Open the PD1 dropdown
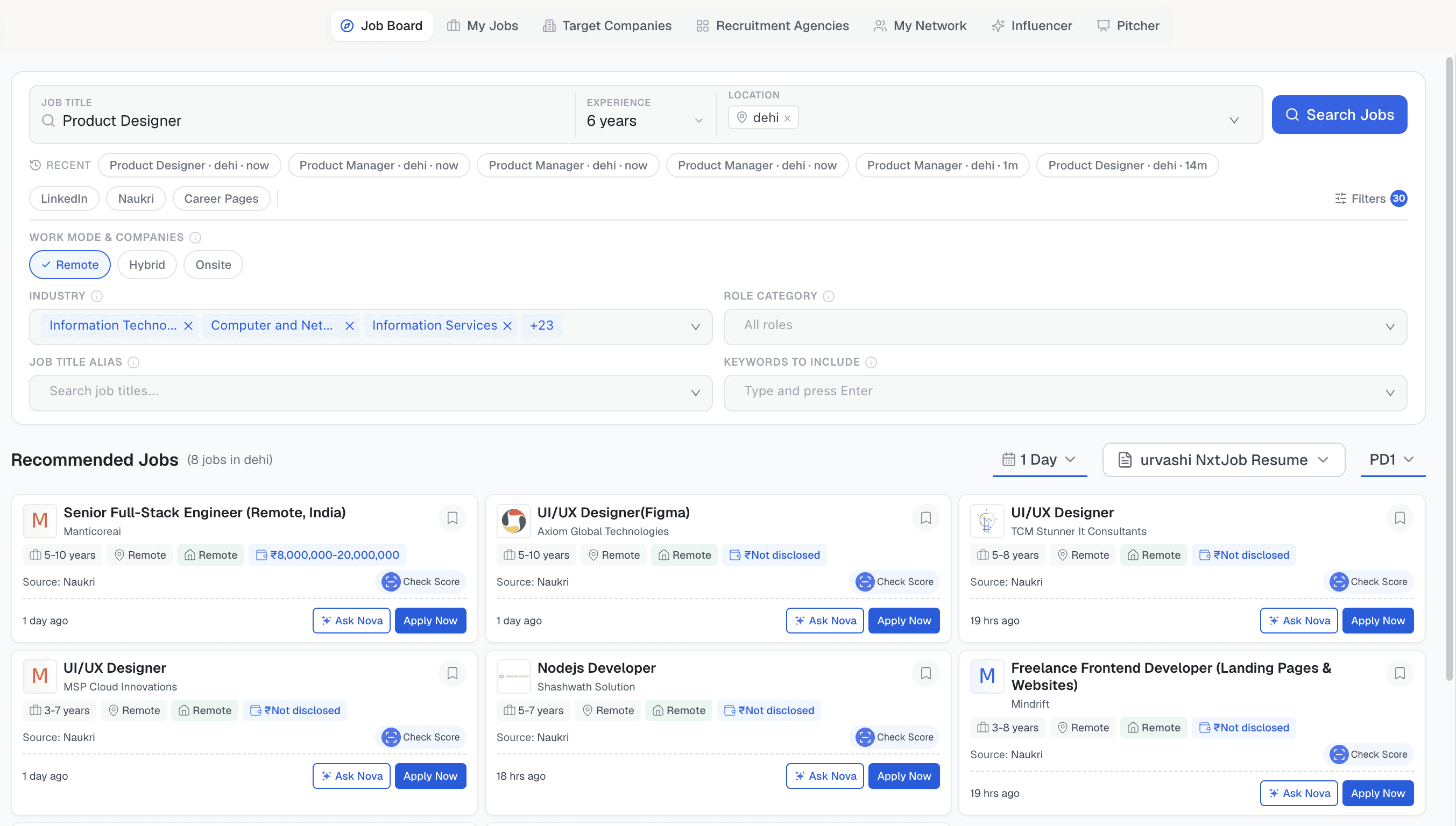The image size is (1456, 826). tap(1393, 460)
